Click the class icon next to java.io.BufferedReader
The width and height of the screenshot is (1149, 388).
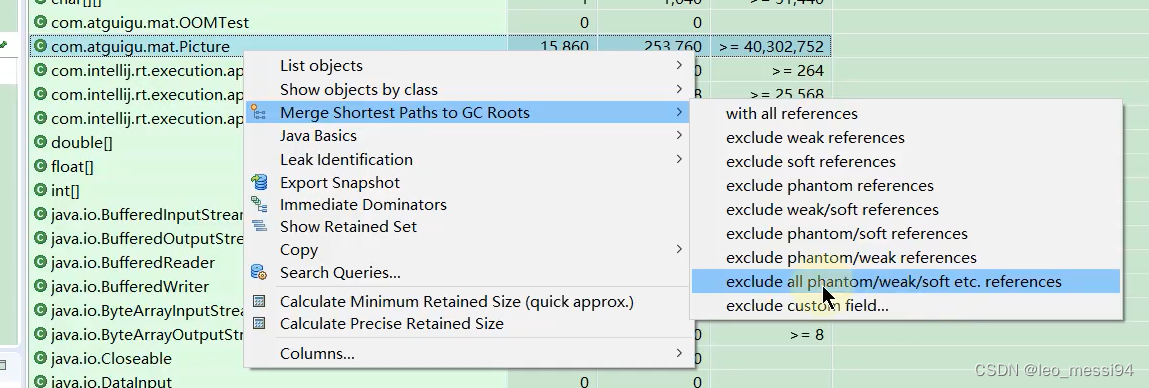(x=40, y=263)
